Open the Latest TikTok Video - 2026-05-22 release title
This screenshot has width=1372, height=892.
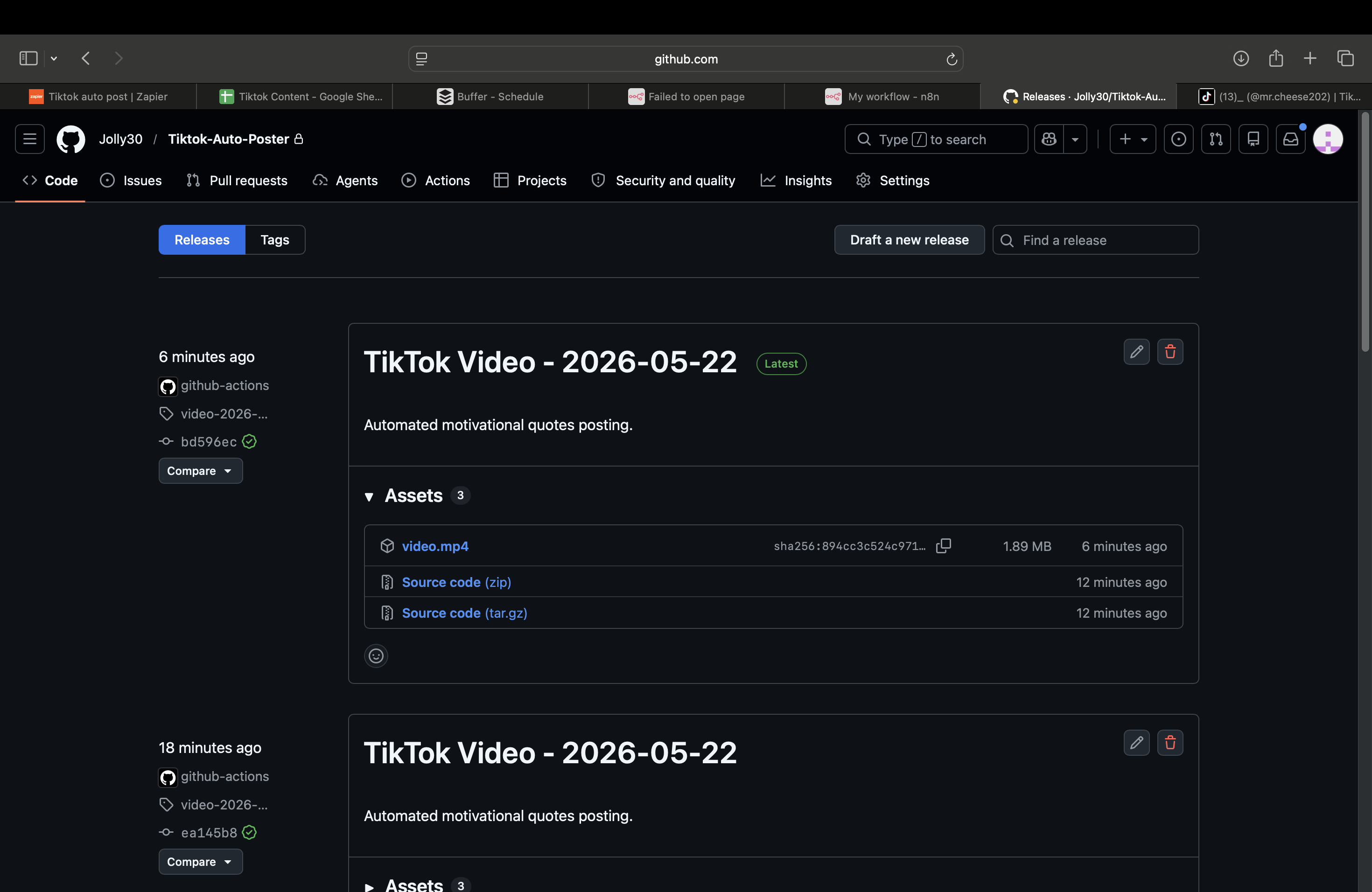[550, 362]
